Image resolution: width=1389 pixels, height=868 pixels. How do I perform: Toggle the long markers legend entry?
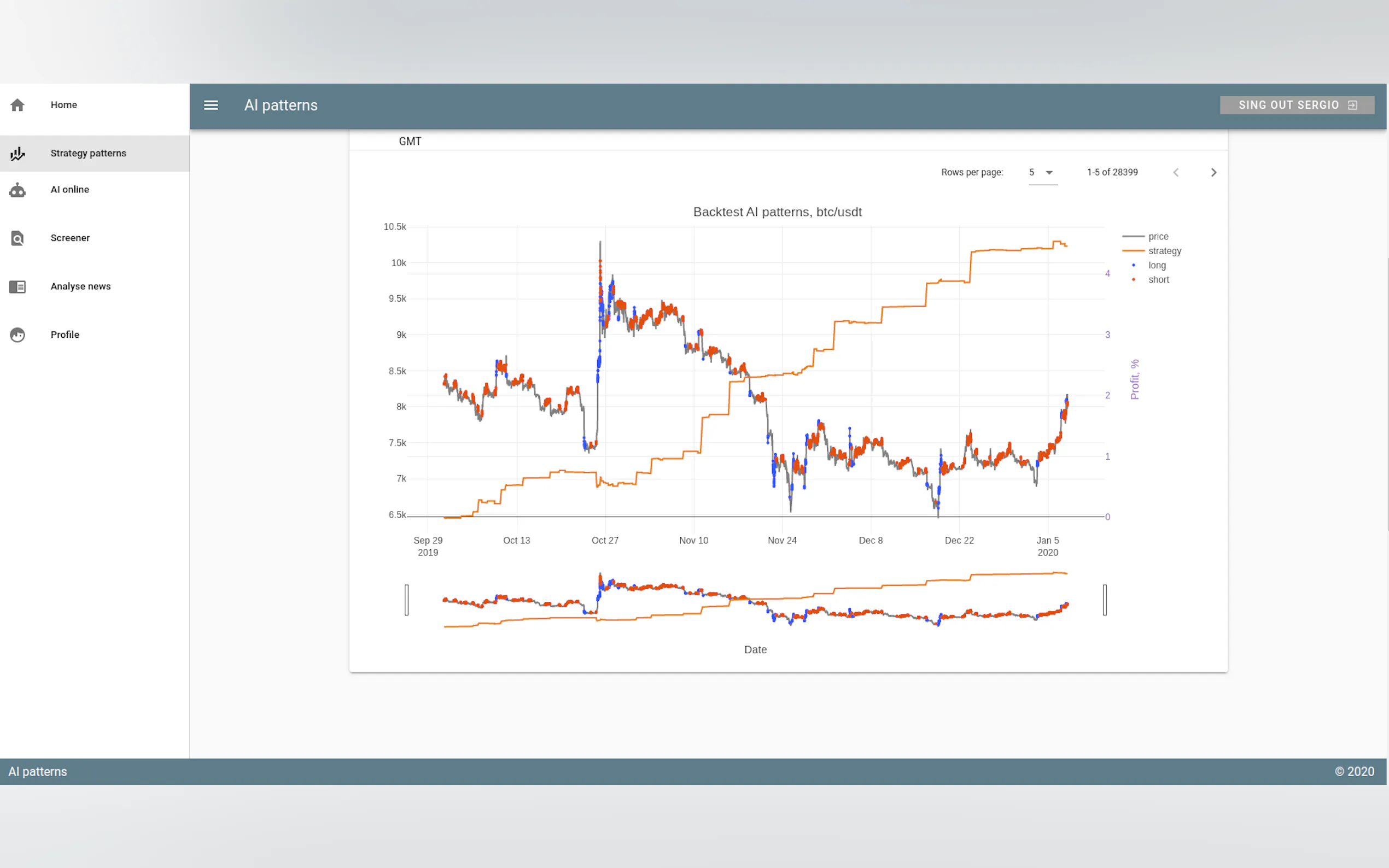[x=1156, y=265]
